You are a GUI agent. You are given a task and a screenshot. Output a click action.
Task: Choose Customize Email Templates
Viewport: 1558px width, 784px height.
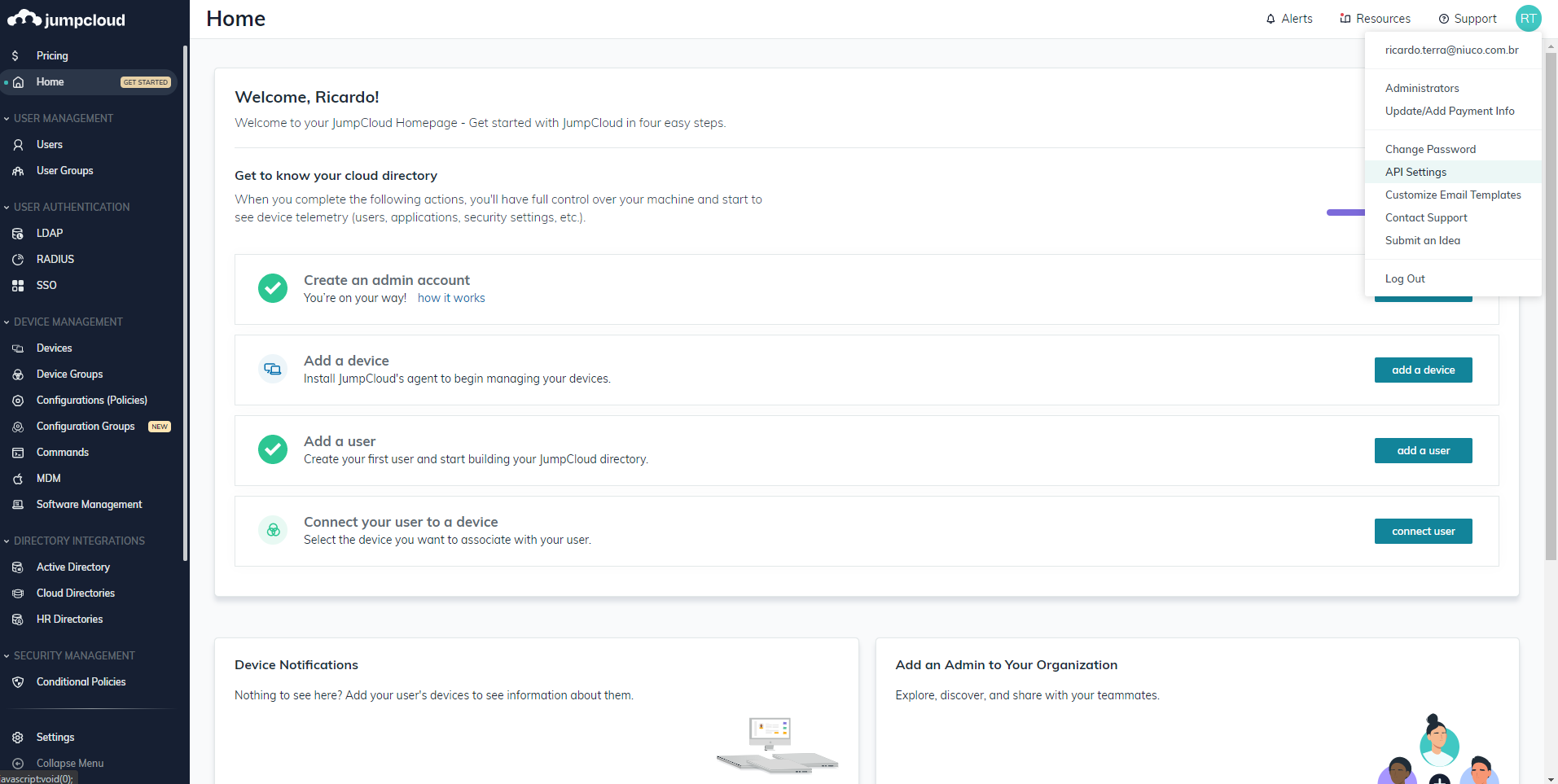pyautogui.click(x=1453, y=195)
